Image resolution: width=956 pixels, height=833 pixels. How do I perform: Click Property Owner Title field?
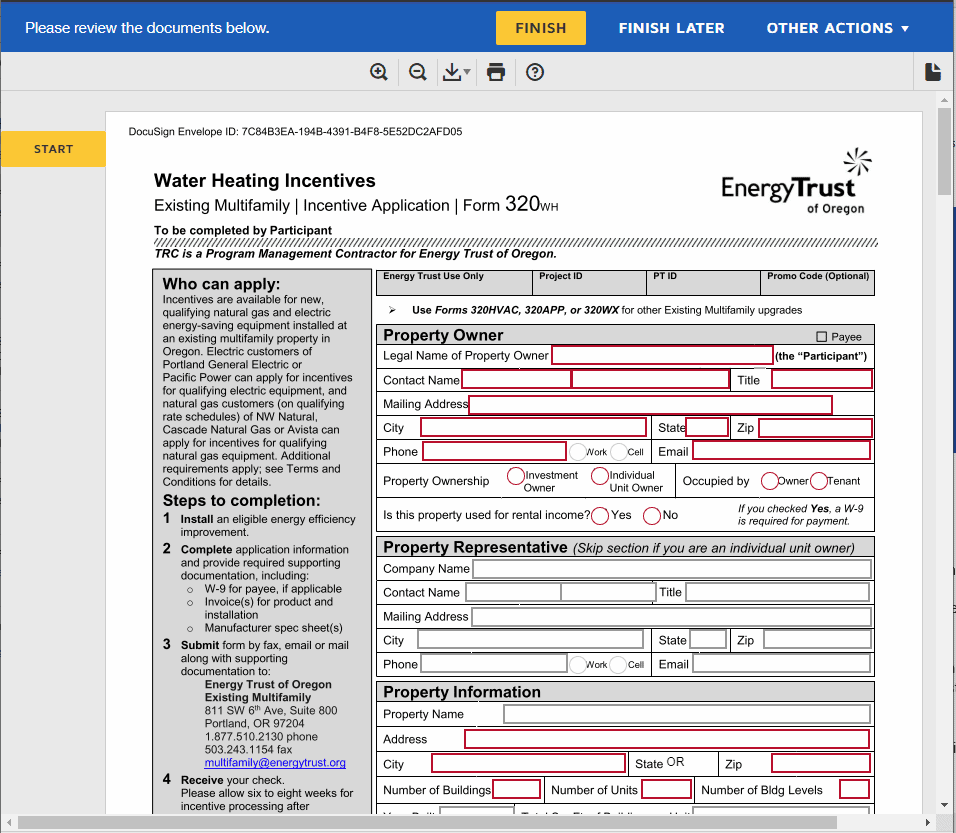[x=822, y=379]
